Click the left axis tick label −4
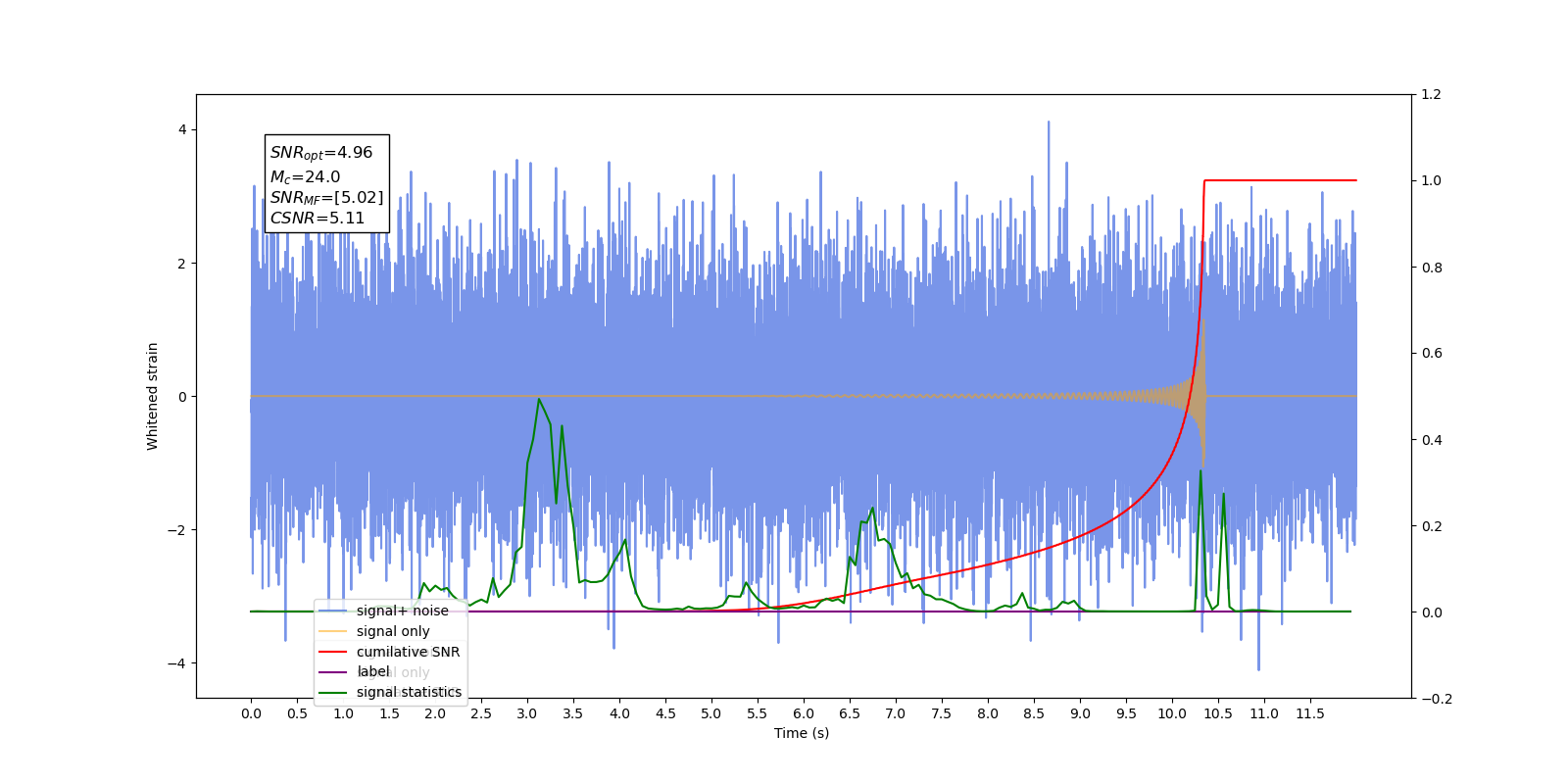This screenshot has width=1568, height=784. [176, 663]
